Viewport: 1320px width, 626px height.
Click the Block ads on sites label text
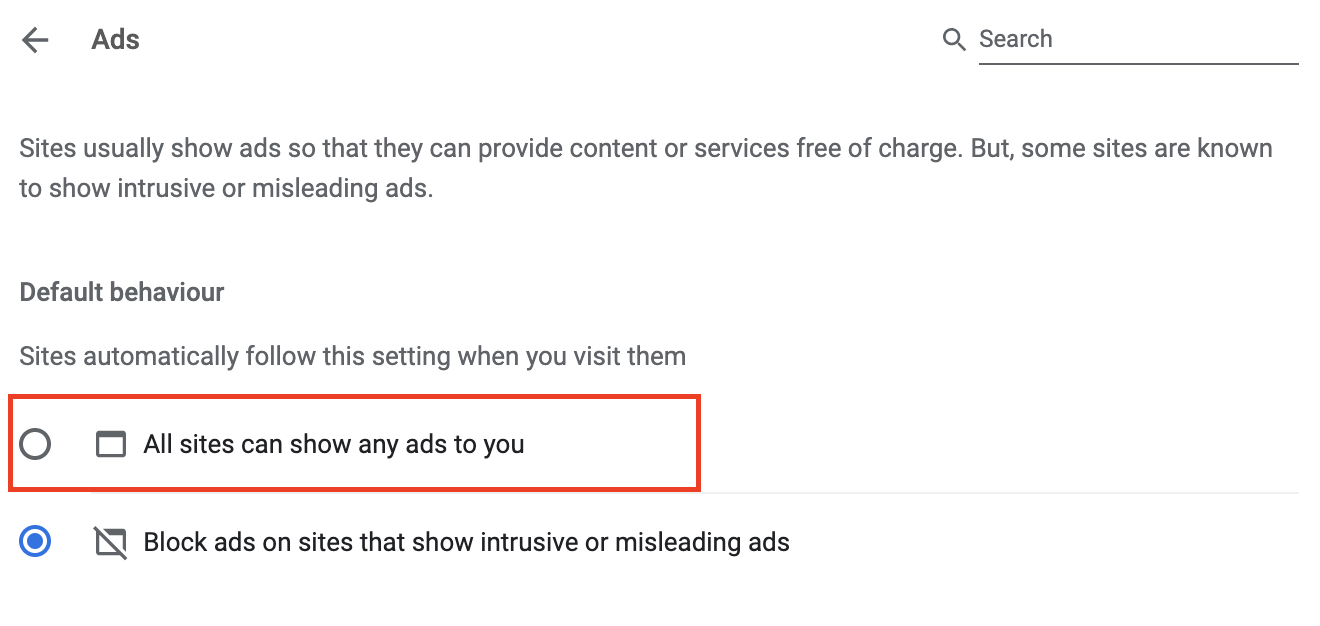point(467,543)
